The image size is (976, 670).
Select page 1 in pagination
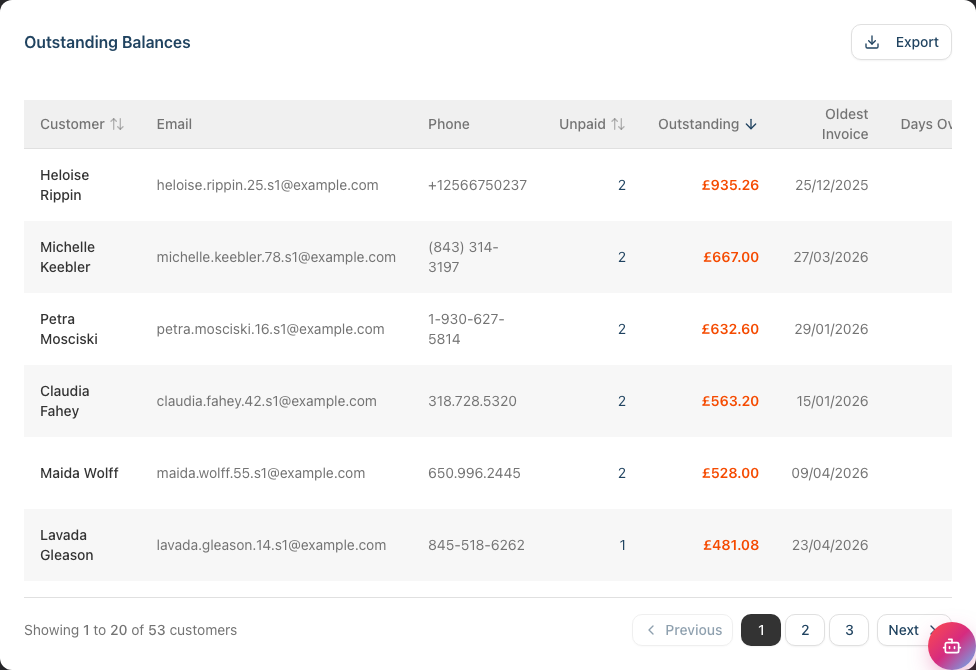[x=761, y=630]
